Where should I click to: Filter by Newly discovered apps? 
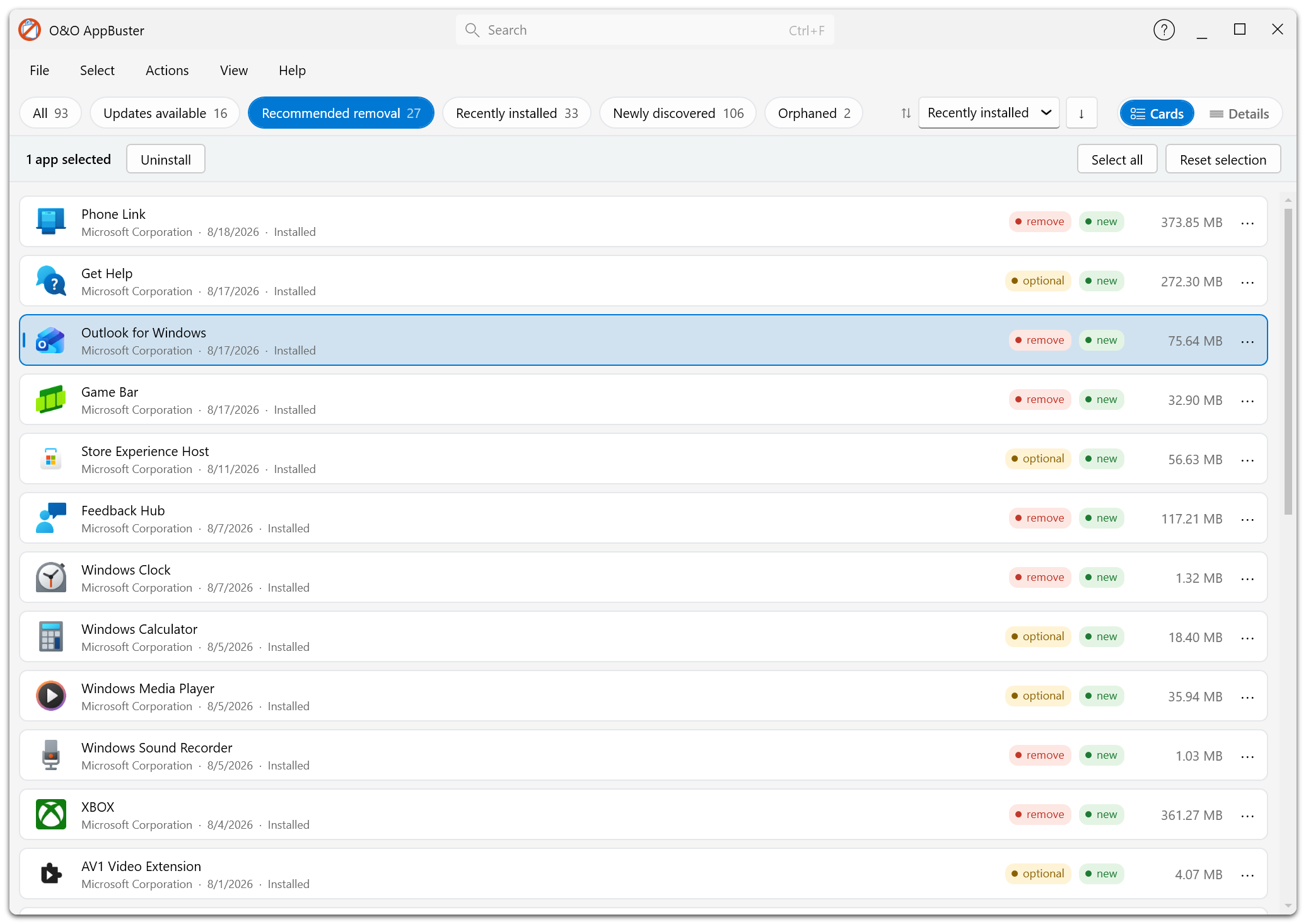pos(678,113)
